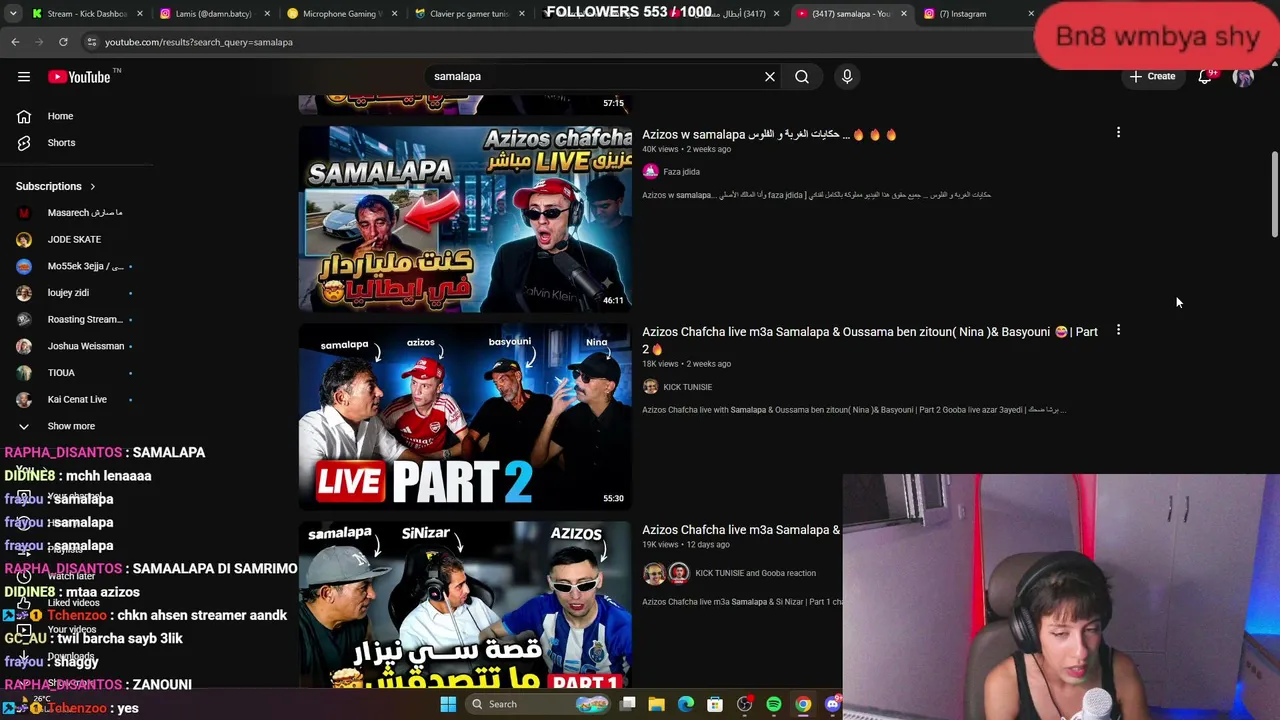Clear the samalapa search query

tap(770, 76)
